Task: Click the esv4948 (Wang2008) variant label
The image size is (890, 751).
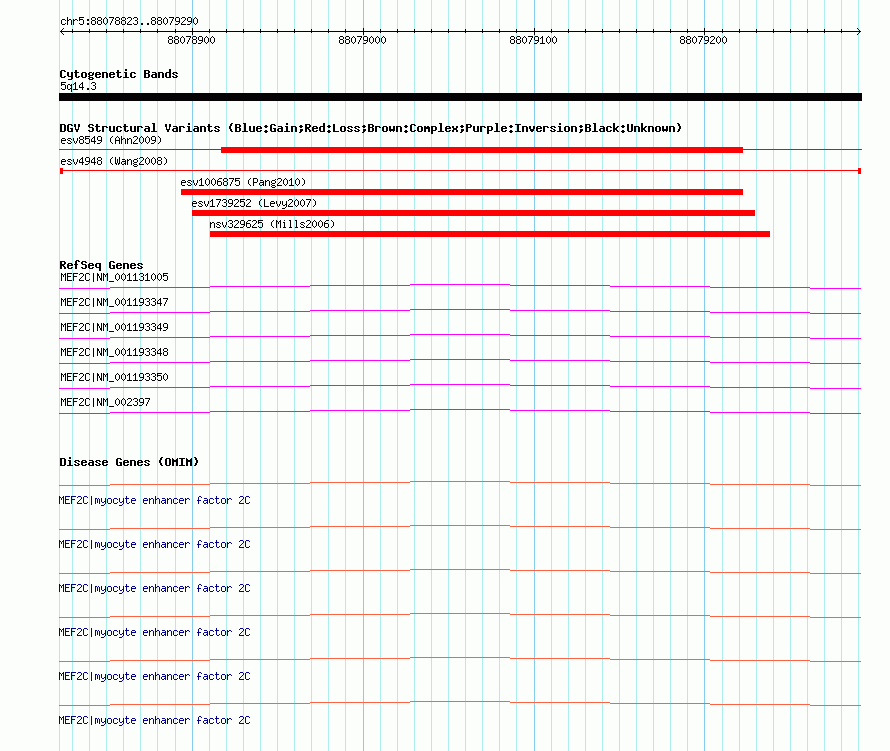Action: pyautogui.click(x=114, y=161)
